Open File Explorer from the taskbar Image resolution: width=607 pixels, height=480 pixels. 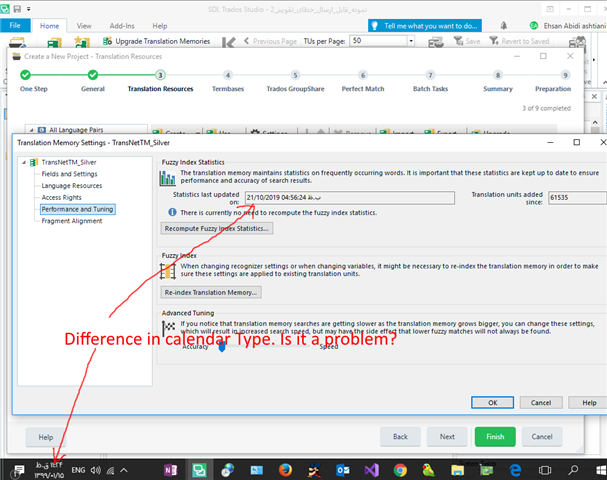coord(457,470)
